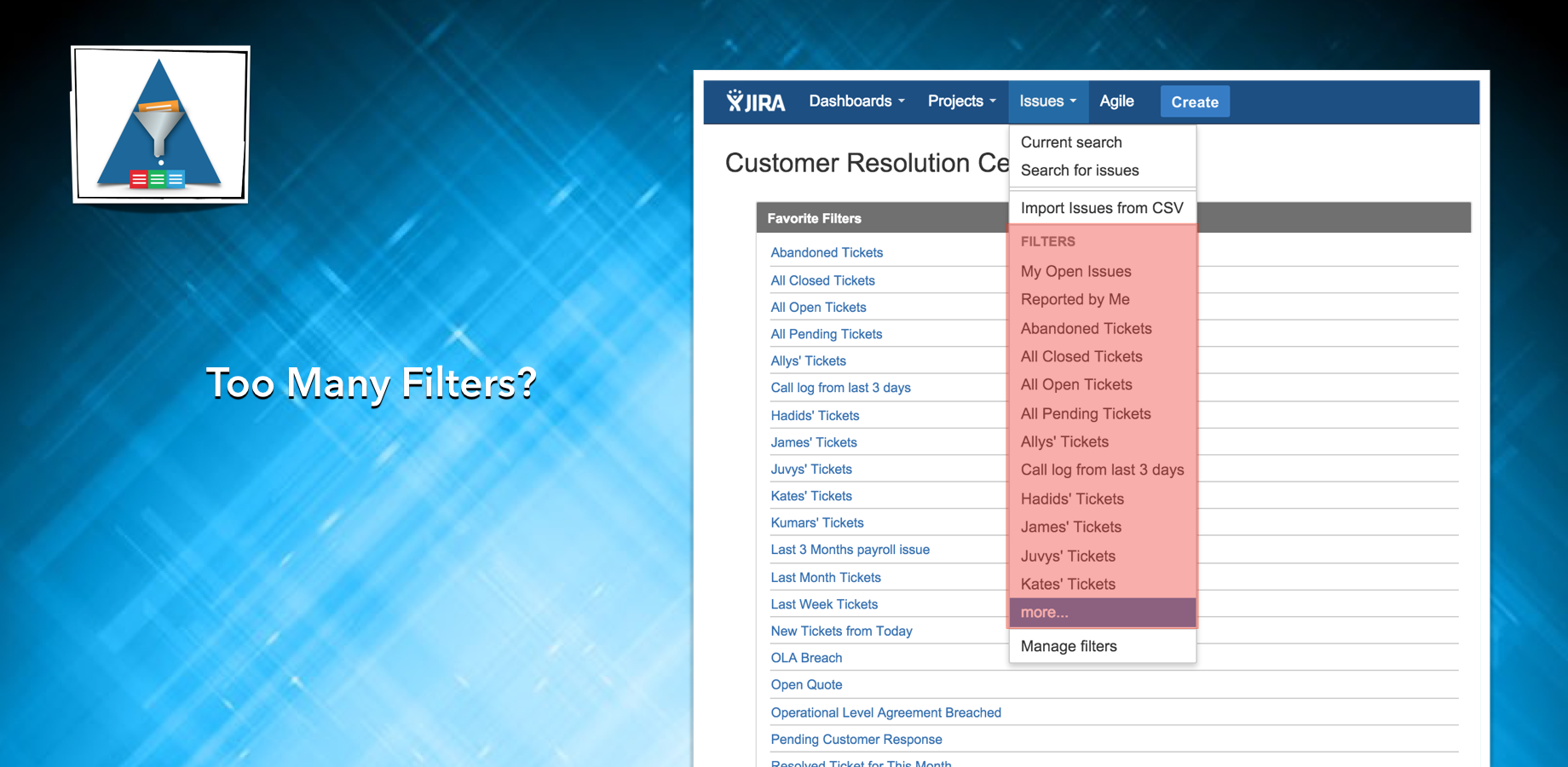Collapse the Issues dropdown menu
This screenshot has width=1568, height=767.
1048,101
